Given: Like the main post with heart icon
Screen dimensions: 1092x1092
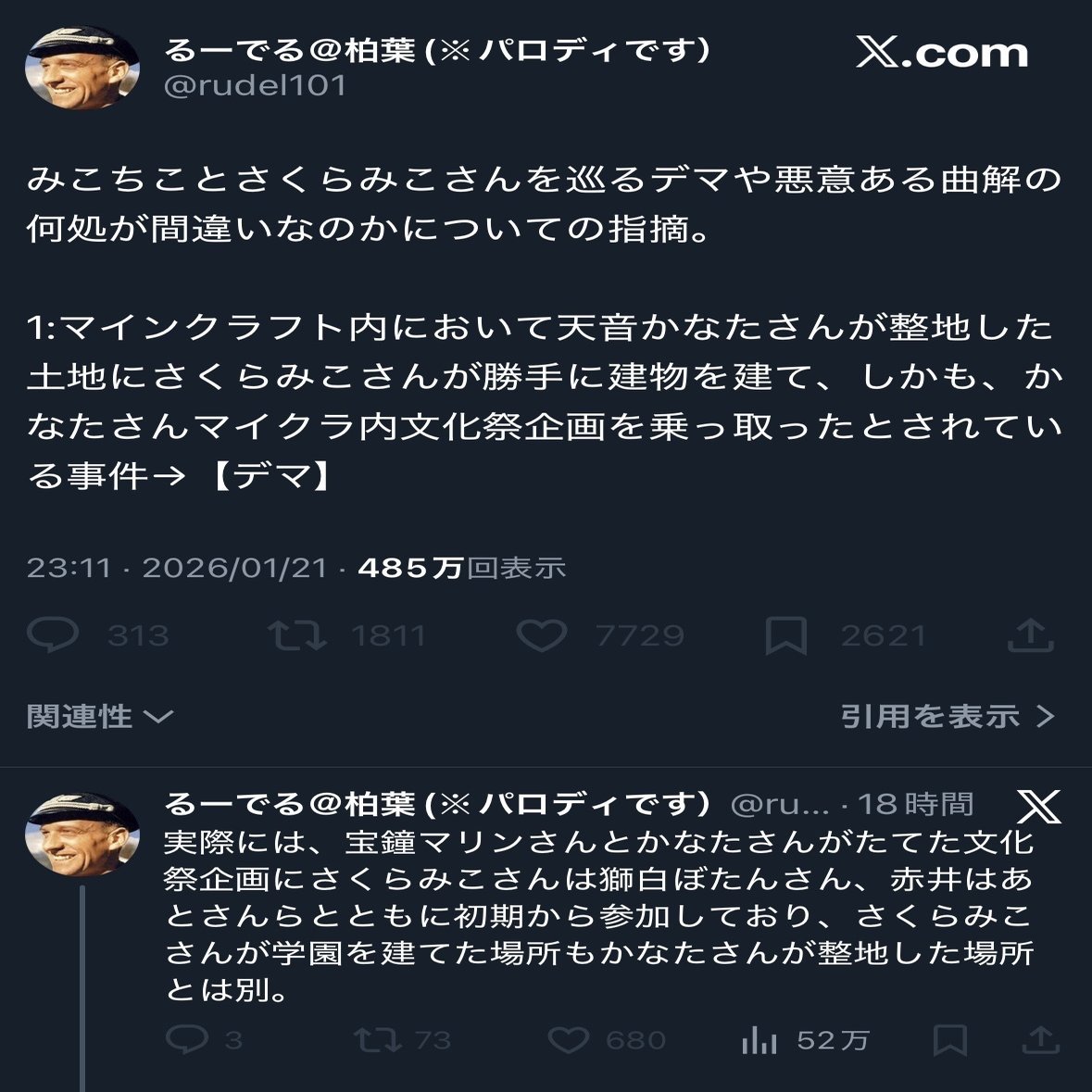Looking at the screenshot, I should point(541,635).
